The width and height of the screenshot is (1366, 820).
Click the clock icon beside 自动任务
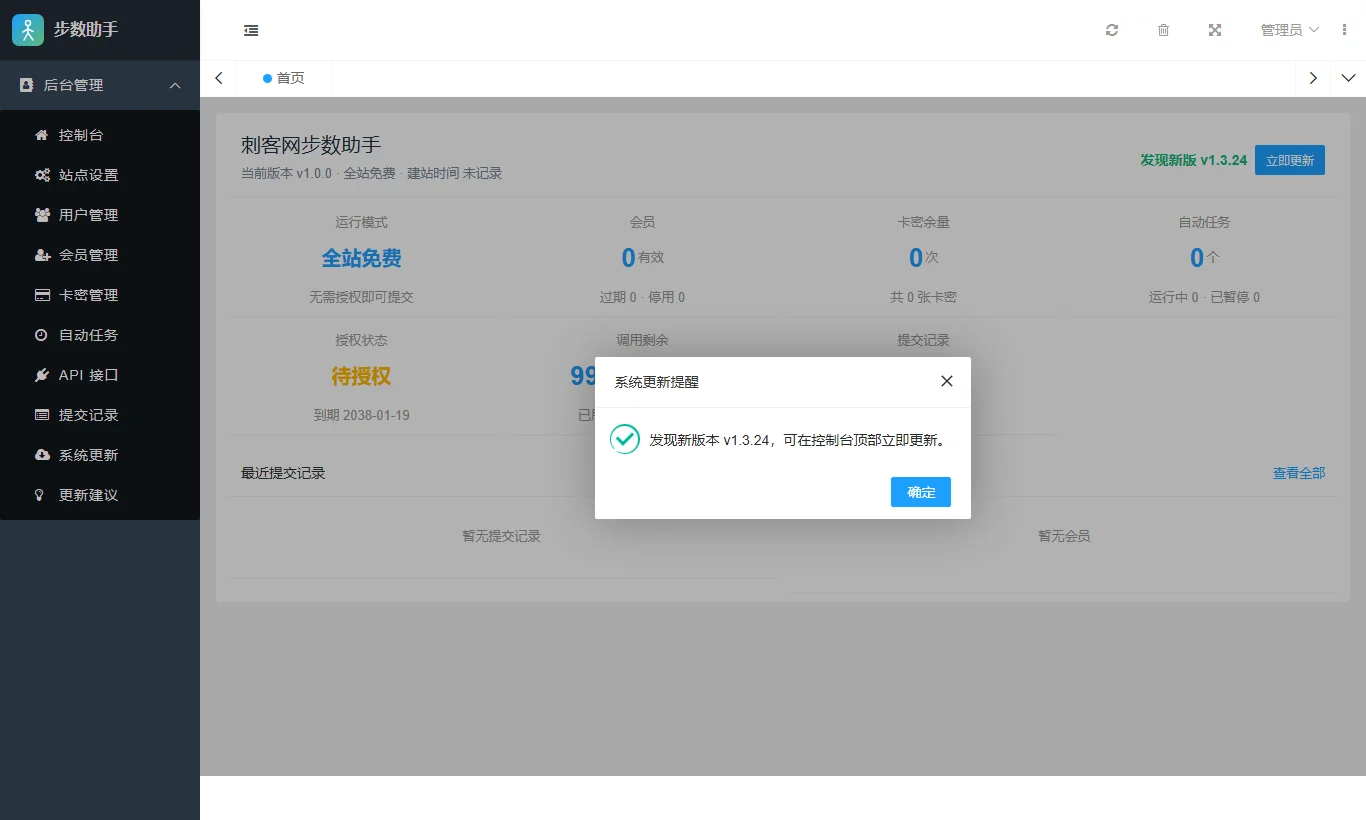tap(41, 335)
